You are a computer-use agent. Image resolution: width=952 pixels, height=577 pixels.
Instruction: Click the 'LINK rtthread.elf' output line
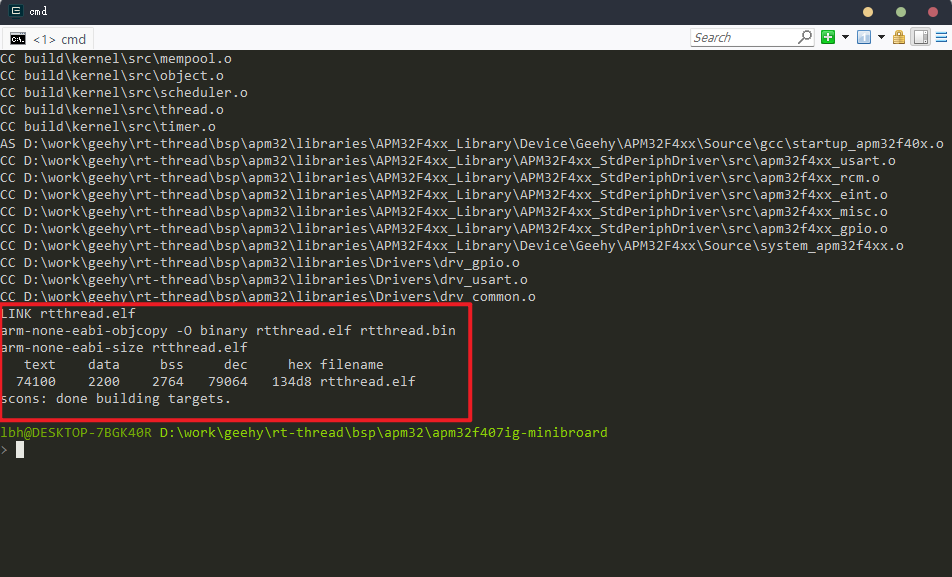(68, 313)
